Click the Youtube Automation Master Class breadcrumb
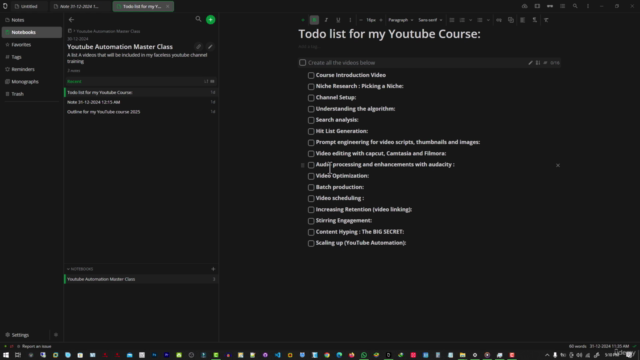640x360 pixels. (x=108, y=31)
